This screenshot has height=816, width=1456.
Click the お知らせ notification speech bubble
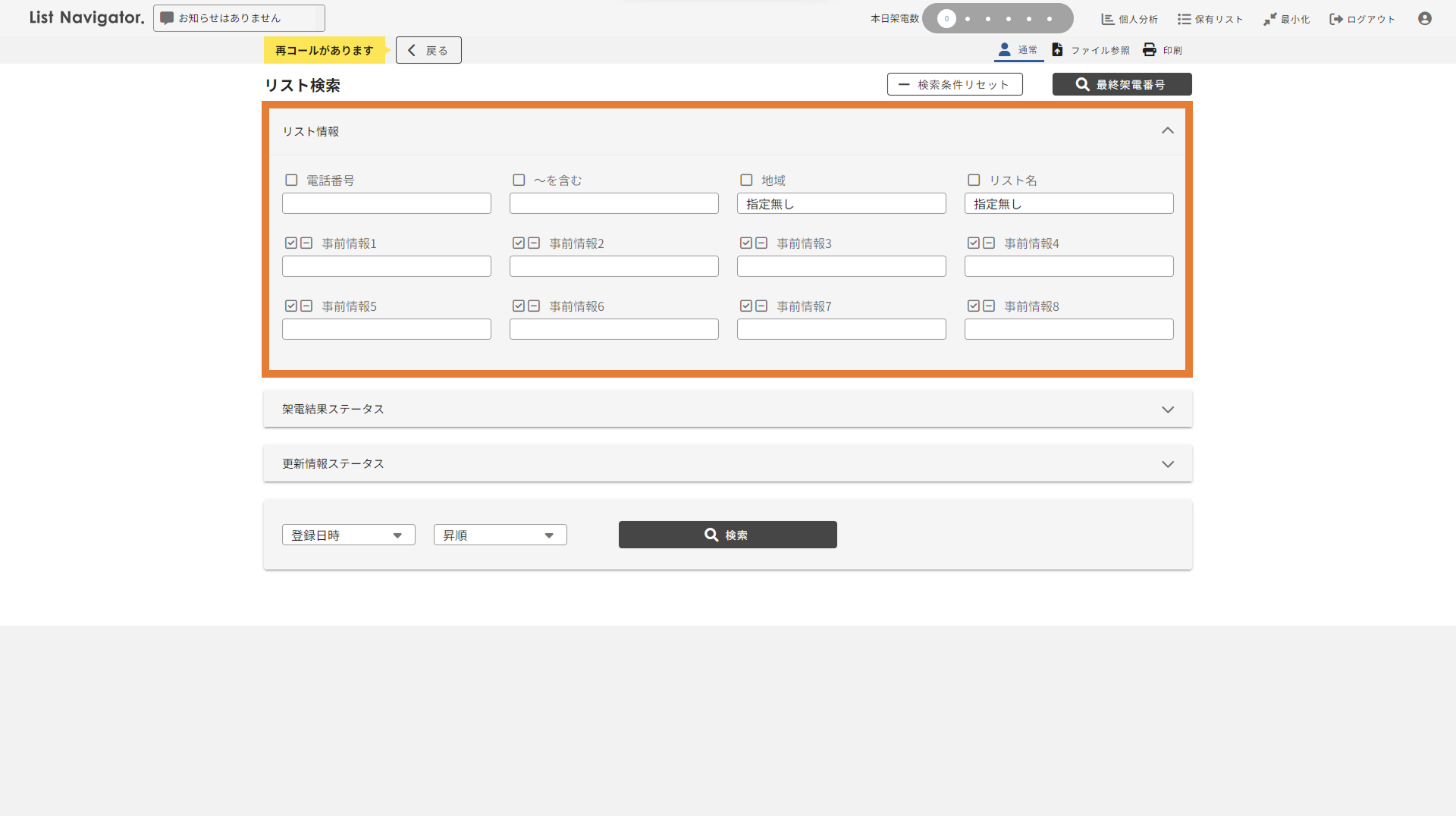[x=167, y=18]
